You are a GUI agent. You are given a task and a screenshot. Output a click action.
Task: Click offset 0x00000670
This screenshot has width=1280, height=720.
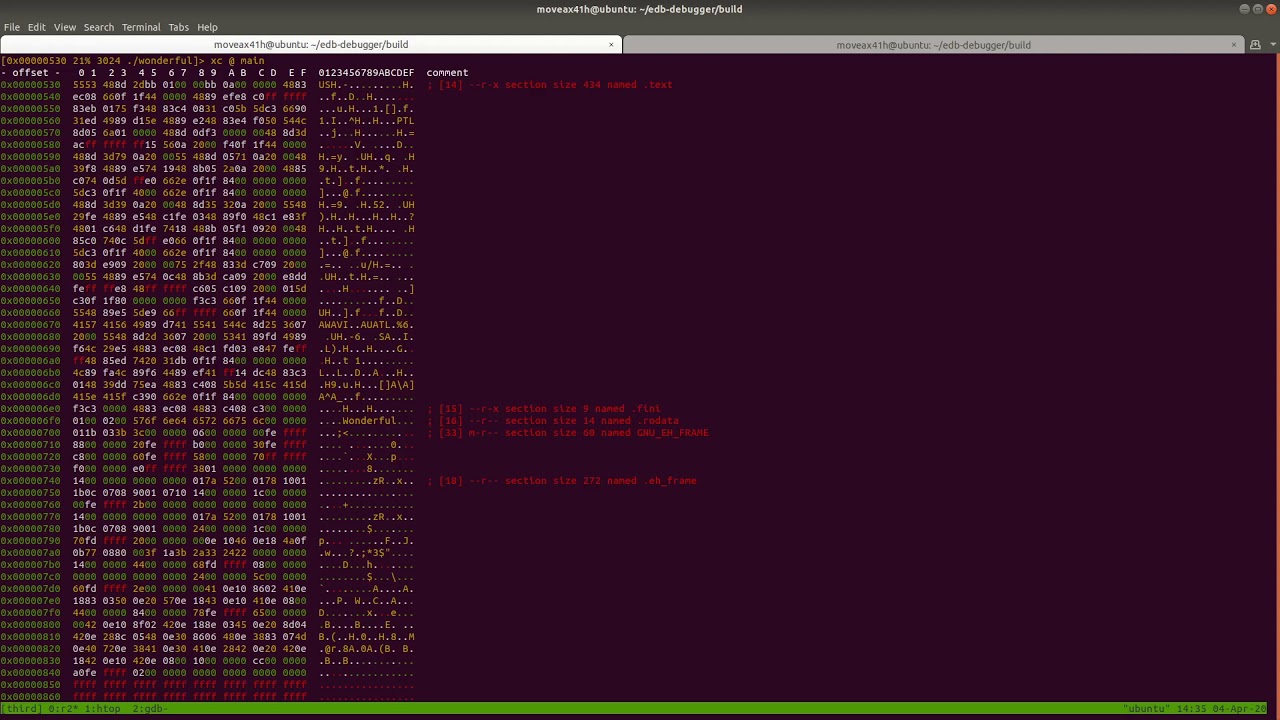coord(30,325)
